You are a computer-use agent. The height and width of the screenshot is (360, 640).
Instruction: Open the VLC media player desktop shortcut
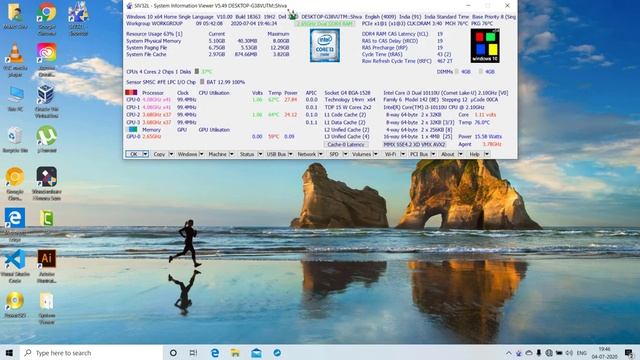pos(15,53)
